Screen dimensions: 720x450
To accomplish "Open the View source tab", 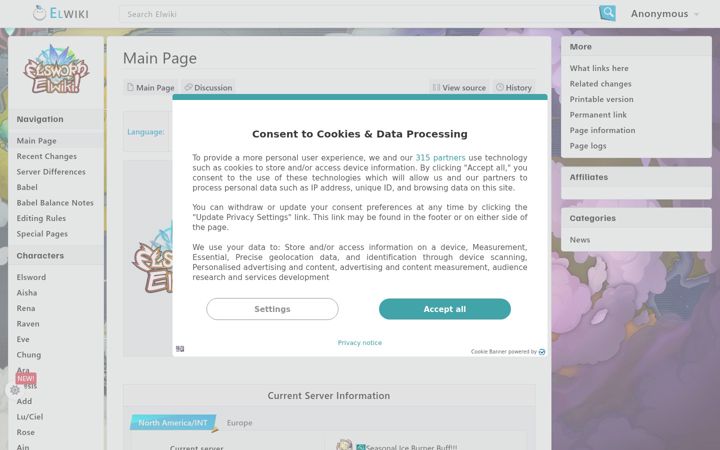I will tap(459, 87).
